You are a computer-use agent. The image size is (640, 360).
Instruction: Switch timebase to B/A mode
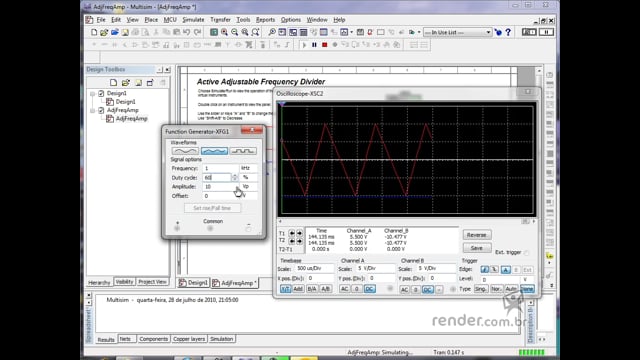(312, 289)
